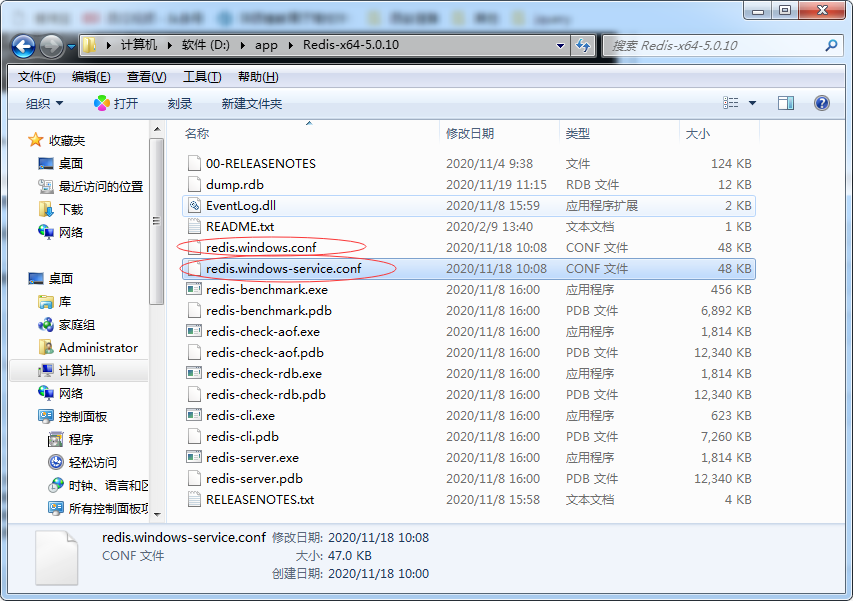Select the redis-benchmark.exe icon
This screenshot has width=853, height=601.
pos(194,289)
